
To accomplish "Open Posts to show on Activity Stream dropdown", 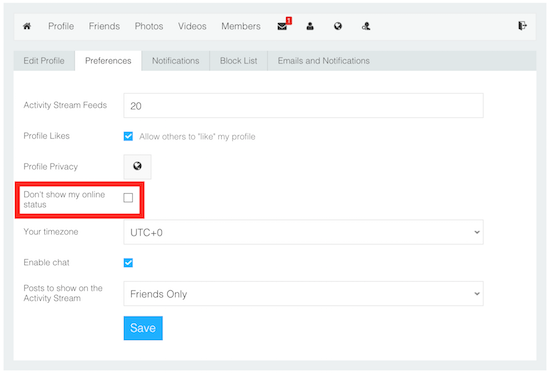I will point(303,293).
